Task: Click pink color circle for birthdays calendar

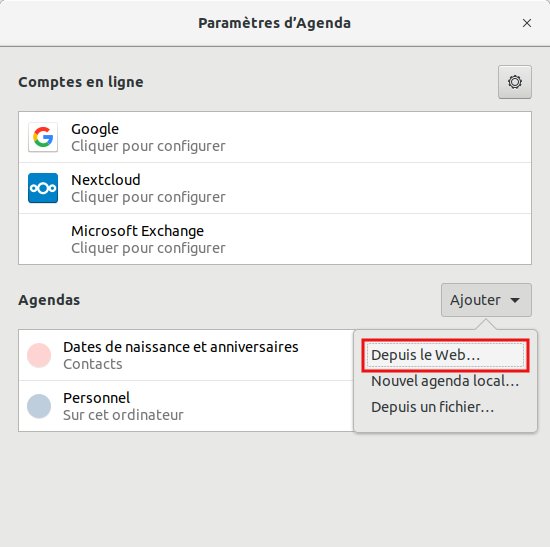Action: 39,355
